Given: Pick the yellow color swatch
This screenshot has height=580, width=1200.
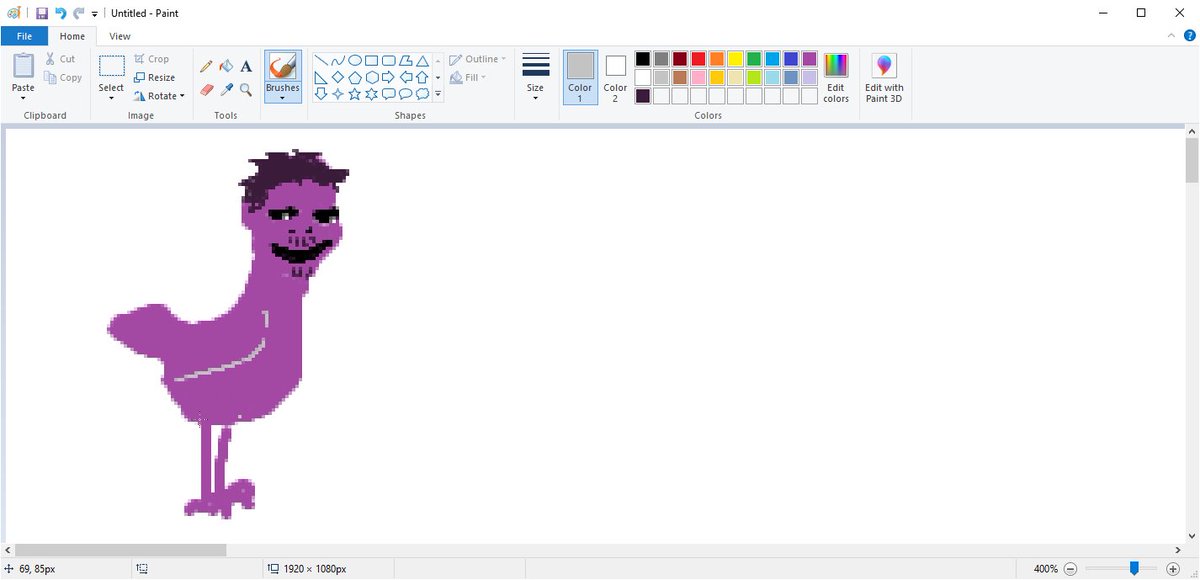Looking at the screenshot, I should pos(735,59).
